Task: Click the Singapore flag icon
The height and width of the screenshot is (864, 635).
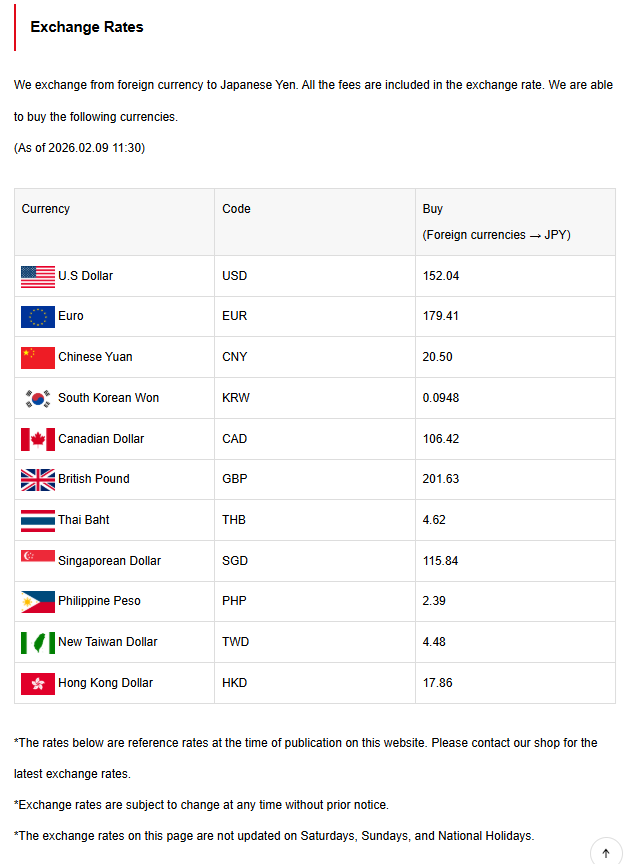Action: coord(38,557)
